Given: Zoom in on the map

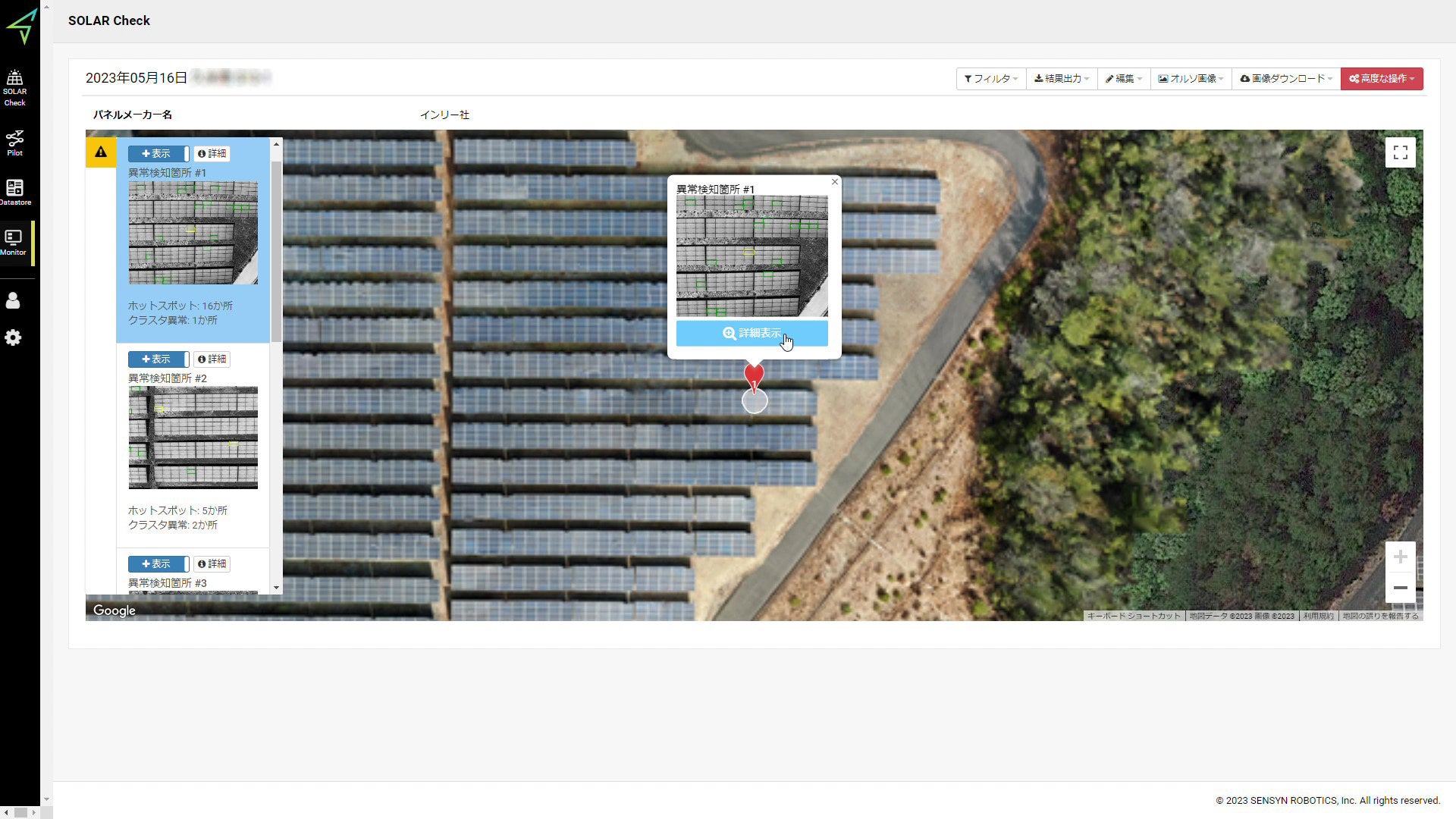Looking at the screenshot, I should (x=1400, y=557).
